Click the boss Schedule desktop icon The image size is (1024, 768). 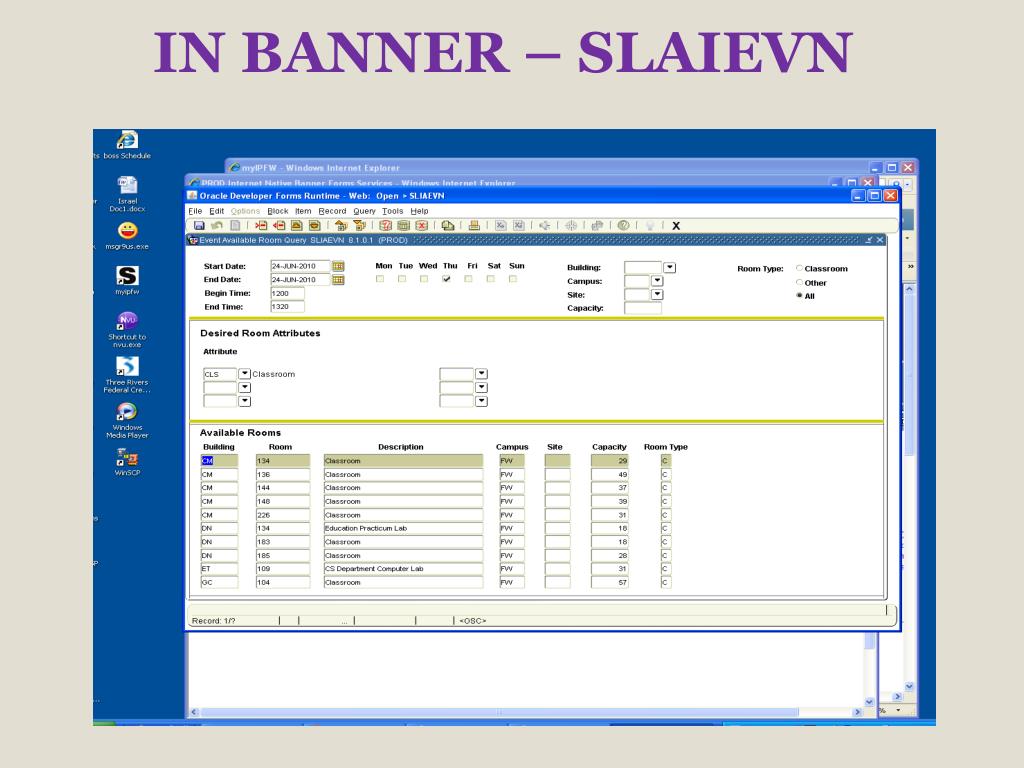[x=127, y=145]
